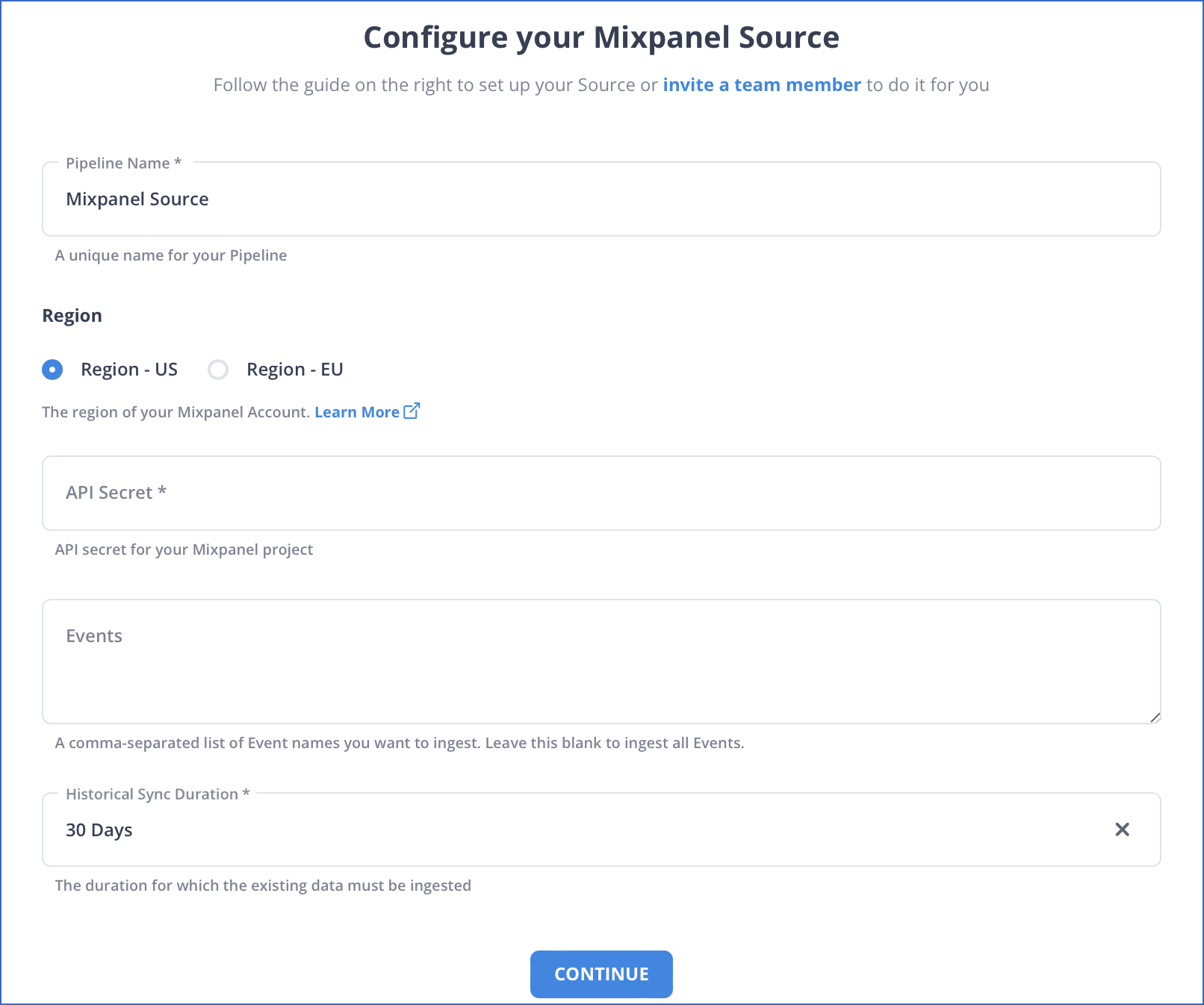Clear the Historical Sync Duration using the X icon
This screenshot has width=1204, height=1005.
pyautogui.click(x=1121, y=829)
